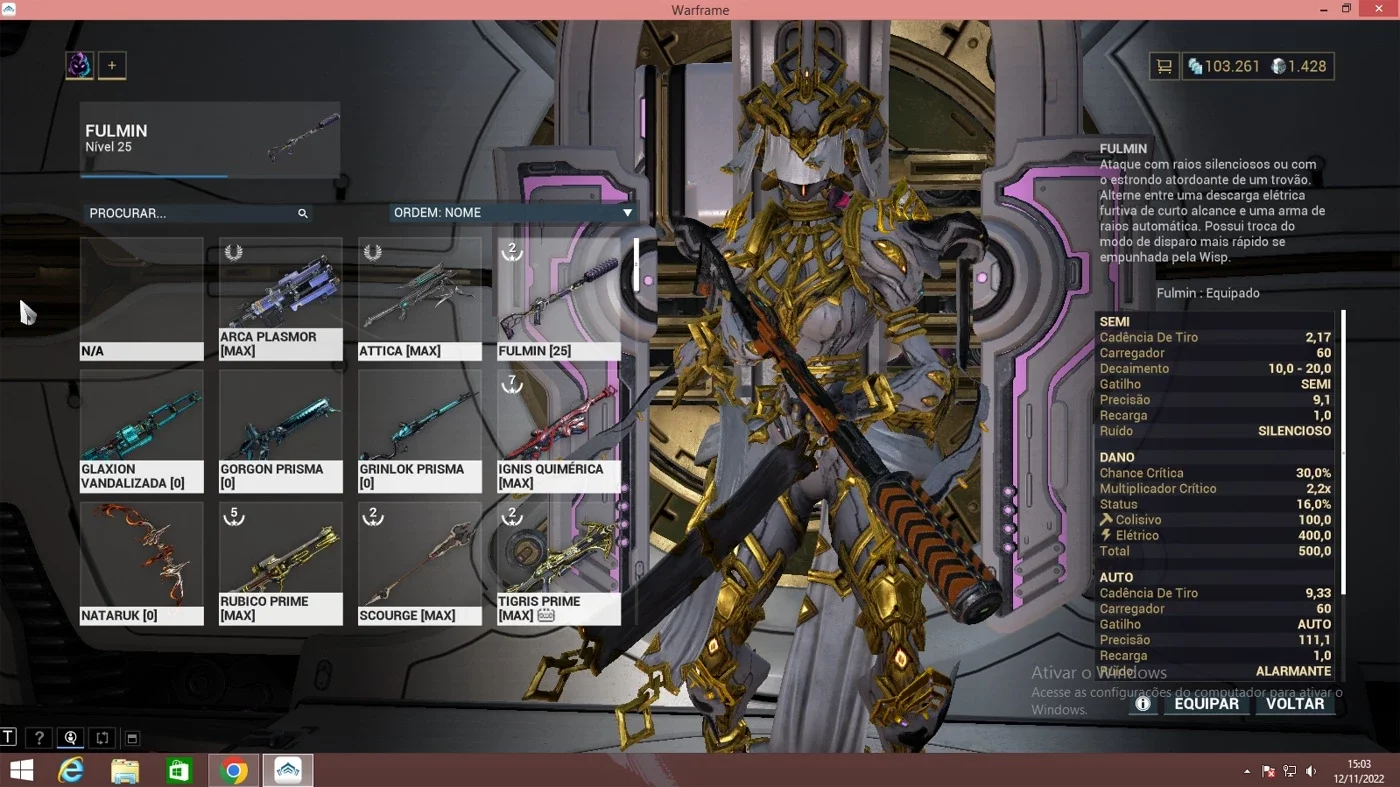Image resolution: width=1400 pixels, height=787 pixels.
Task: Click the forma badge 2 on Scourge
Action: point(373,516)
